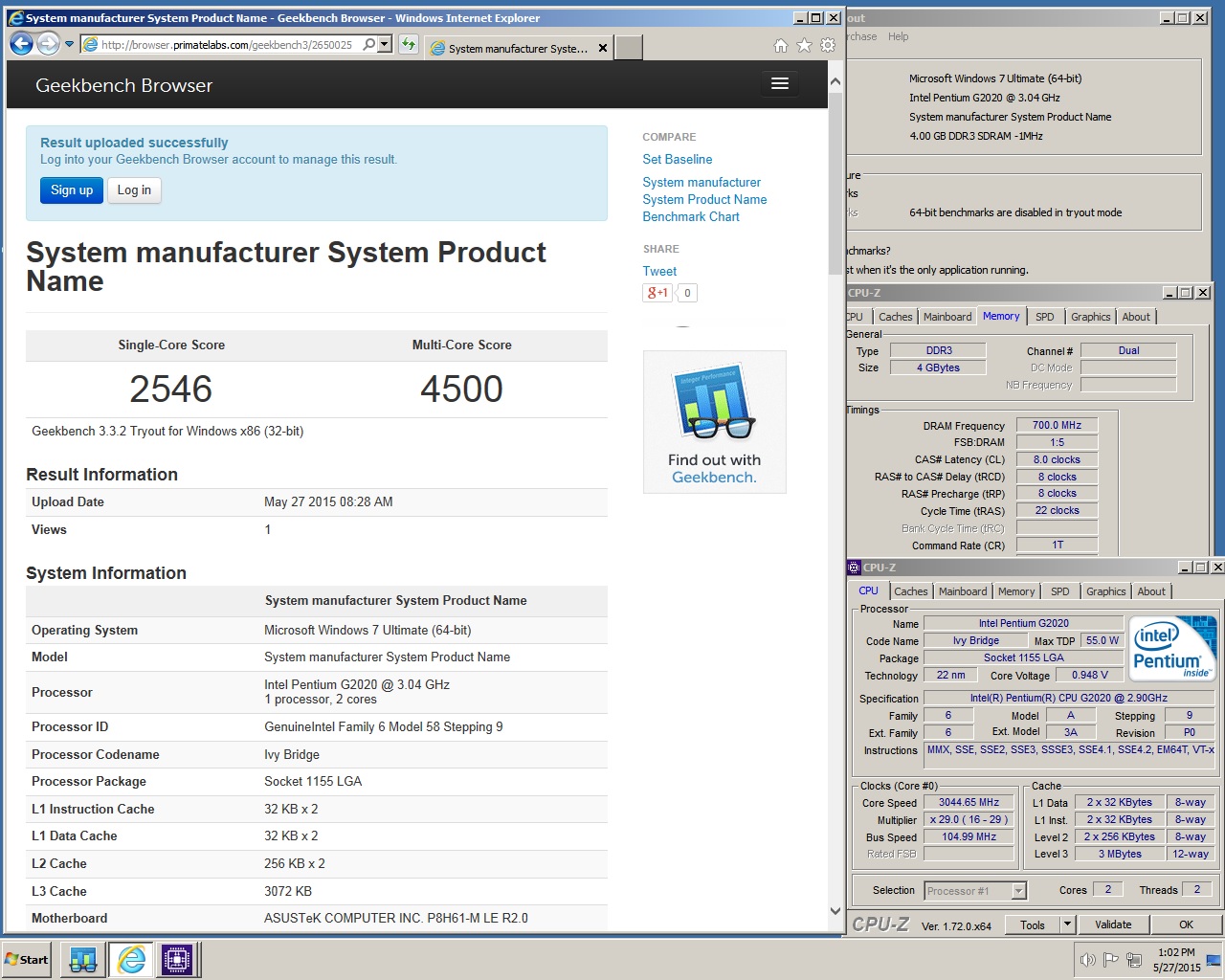Open Favorites with the star icon
Image resolution: width=1225 pixels, height=980 pixels.
(804, 45)
